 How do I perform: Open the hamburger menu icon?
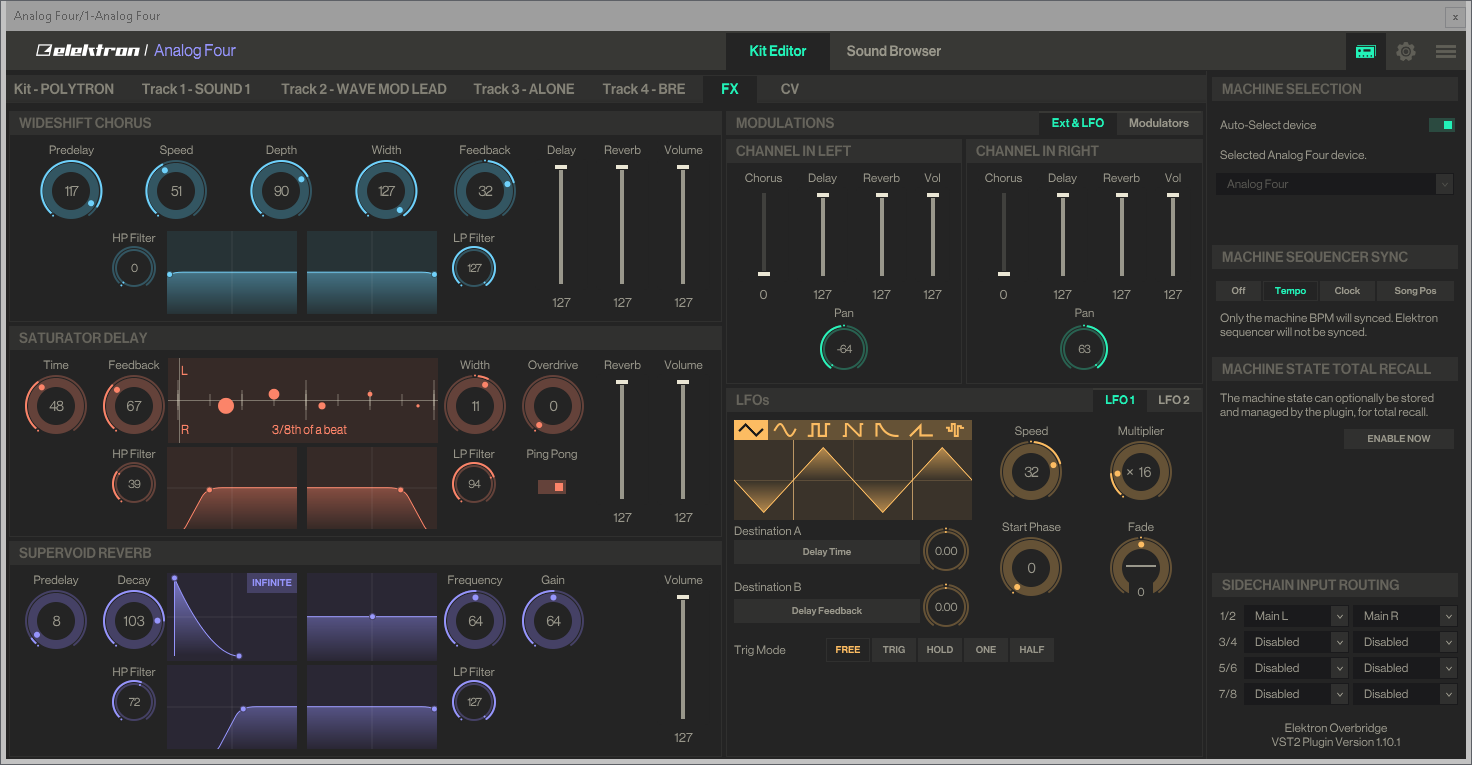(1445, 52)
